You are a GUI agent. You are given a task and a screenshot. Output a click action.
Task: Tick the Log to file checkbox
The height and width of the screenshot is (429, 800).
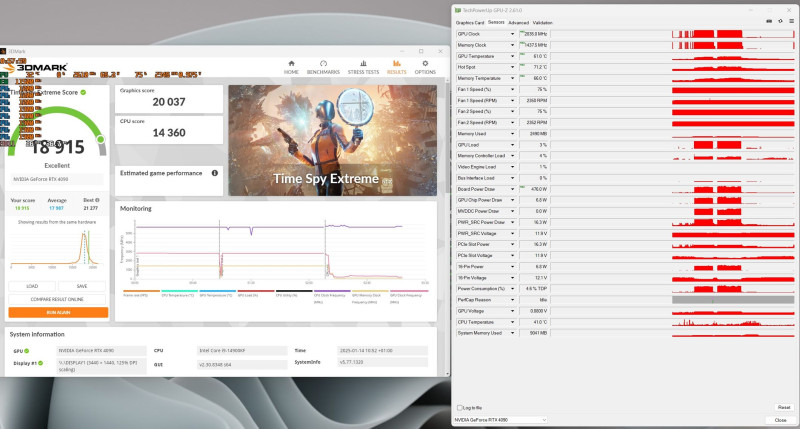pos(460,408)
